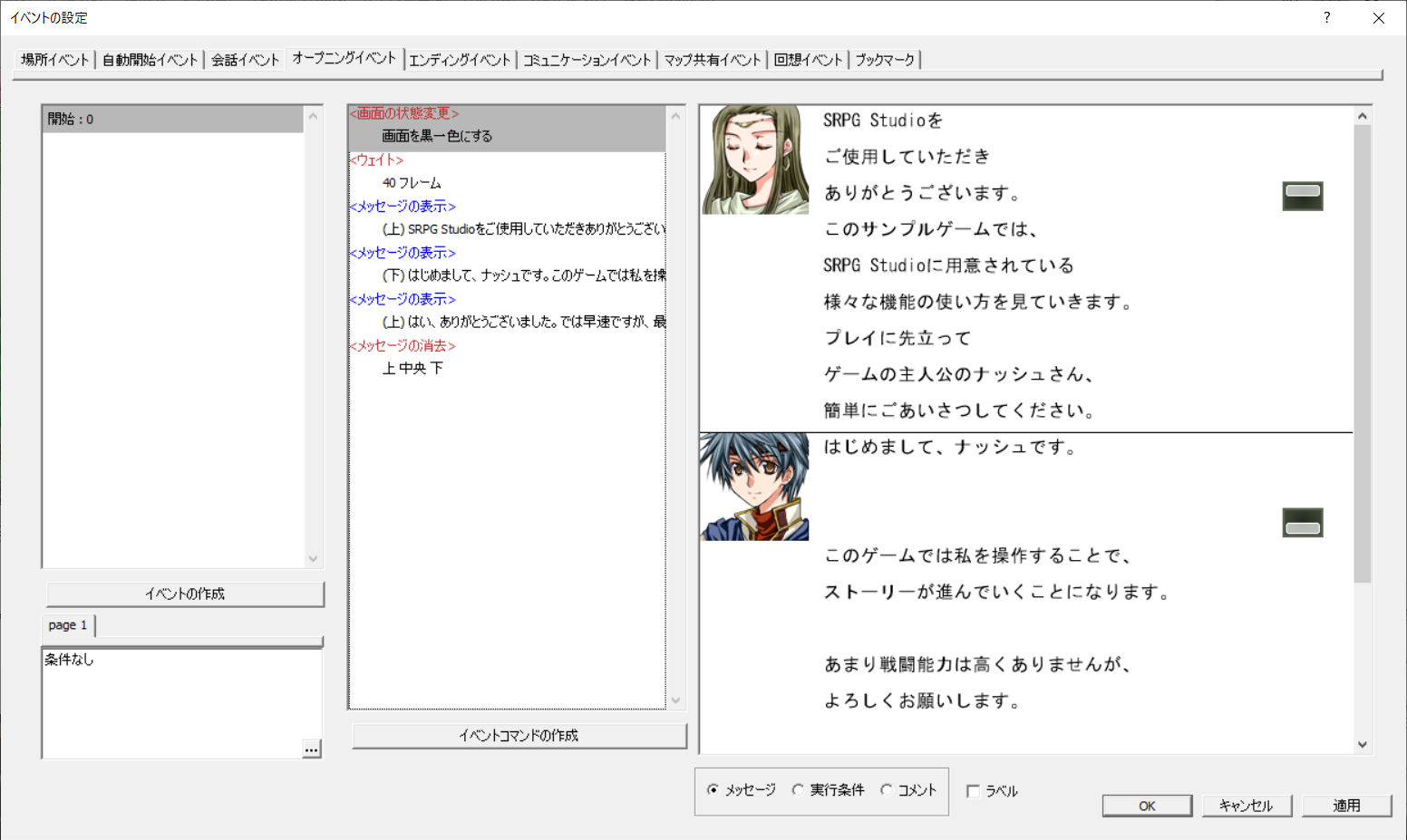Confirm the dialog with OK
This screenshot has width=1407, height=840.
pyautogui.click(x=1147, y=805)
